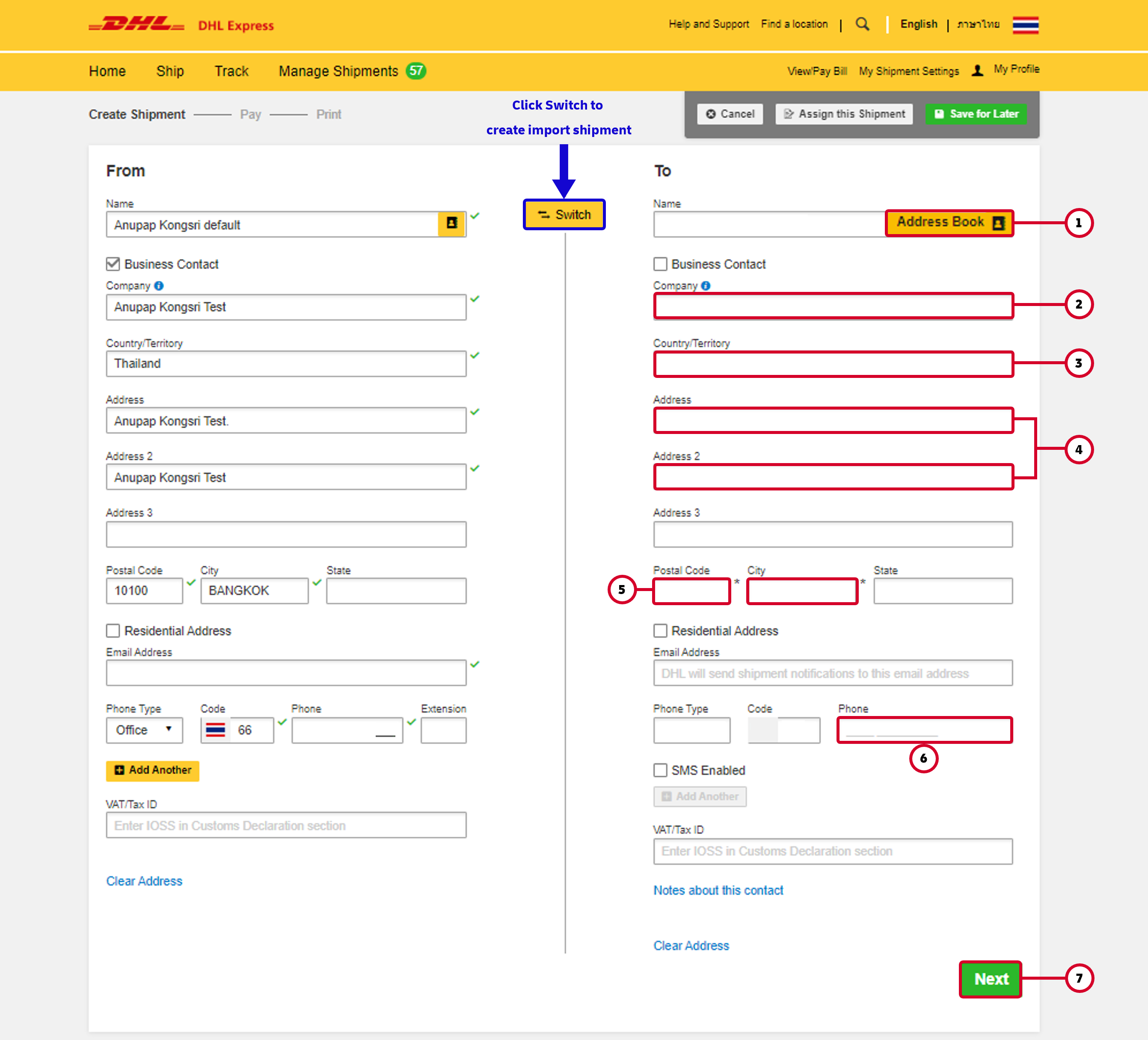Click the info icon beside To Company
The width and height of the screenshot is (1148, 1040).
tap(706, 286)
